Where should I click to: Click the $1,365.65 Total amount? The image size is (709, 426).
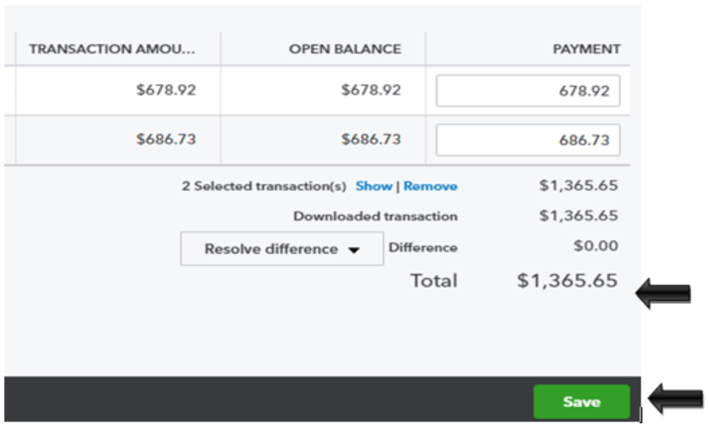(567, 281)
